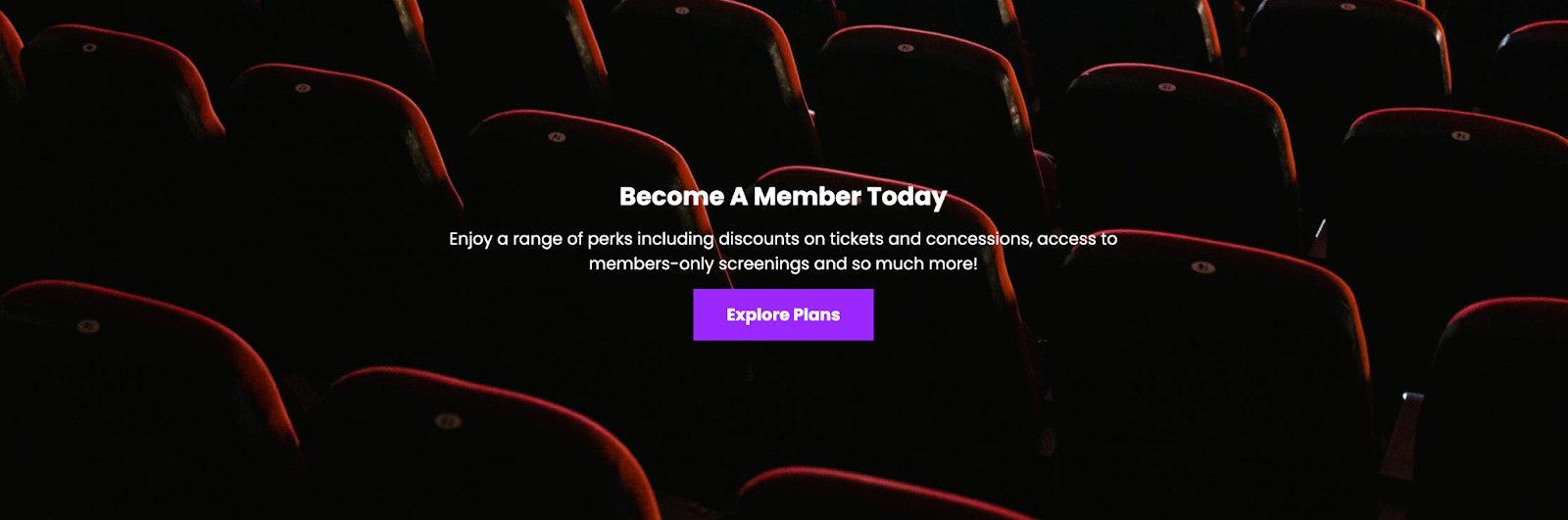Click the word discounts in the description
This screenshot has width=1568, height=520.
[x=759, y=238]
